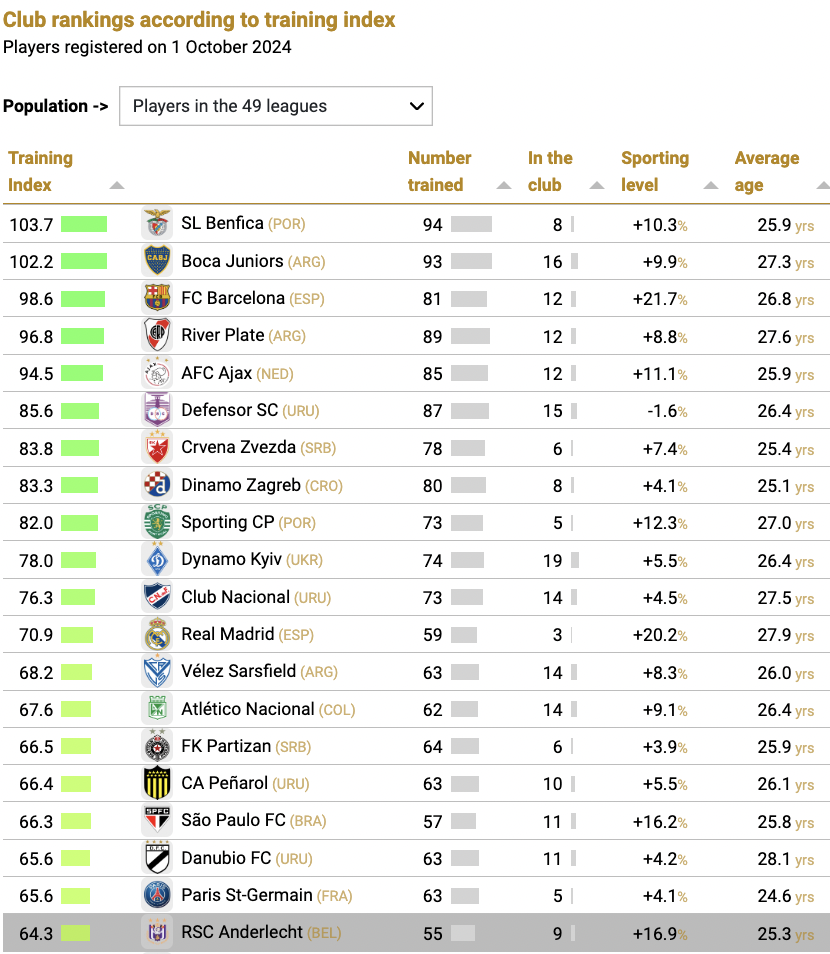
Task: Click the FC Barcelona club crest
Action: [156, 298]
